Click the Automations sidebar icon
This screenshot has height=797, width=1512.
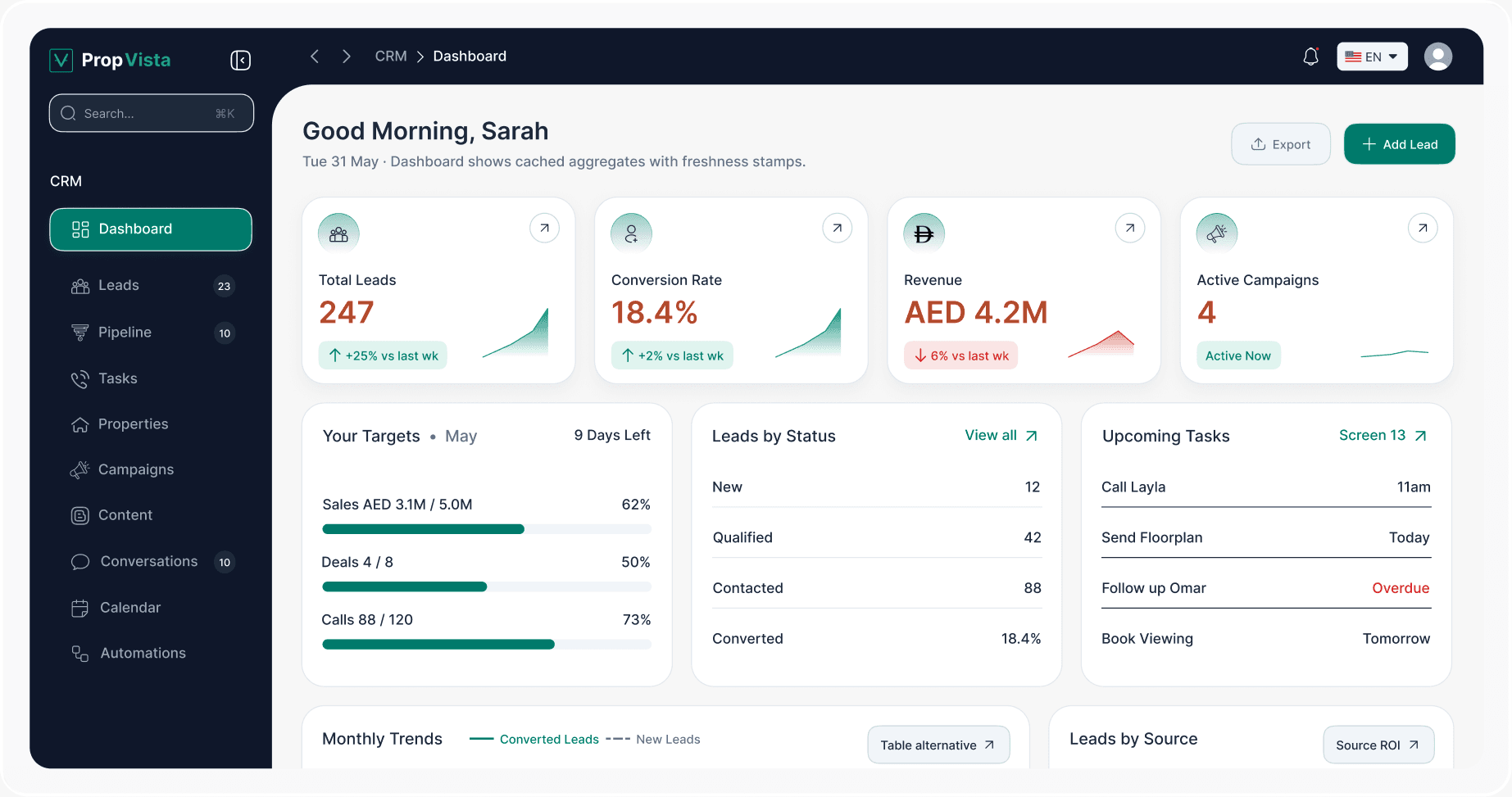click(80, 654)
